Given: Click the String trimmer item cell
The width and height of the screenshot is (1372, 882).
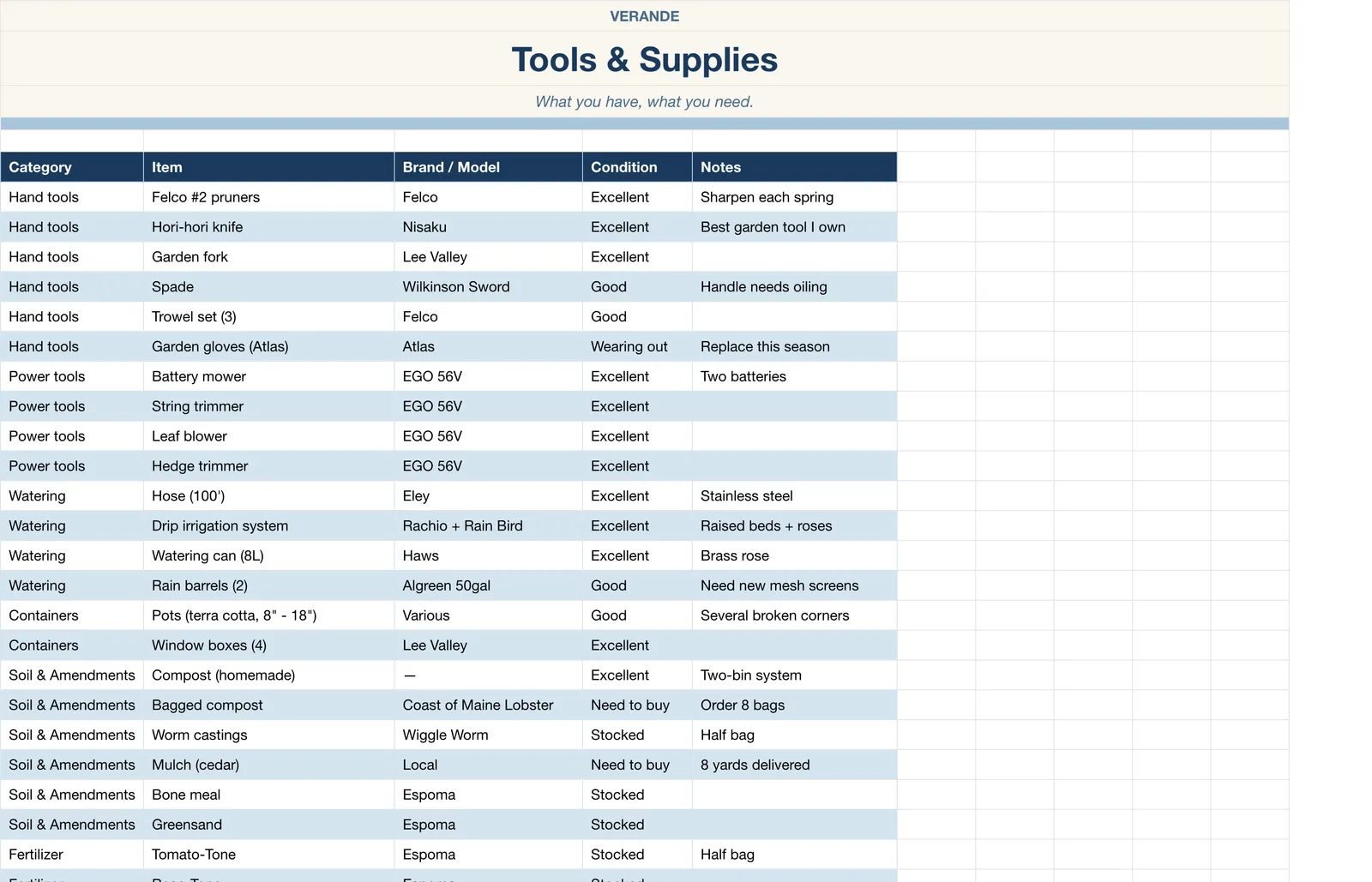Looking at the screenshot, I should 268,406.
